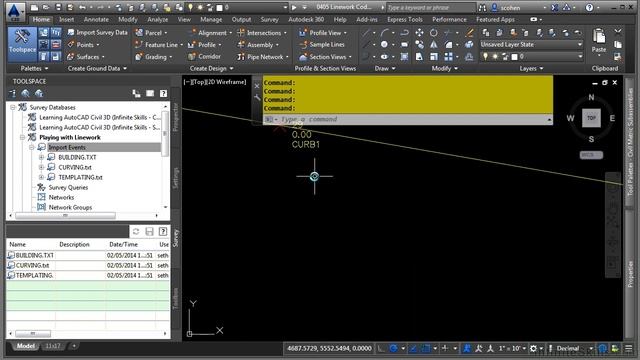Open the Settings vertical tab of Toolspace
The height and width of the screenshot is (360, 640).
(x=176, y=178)
